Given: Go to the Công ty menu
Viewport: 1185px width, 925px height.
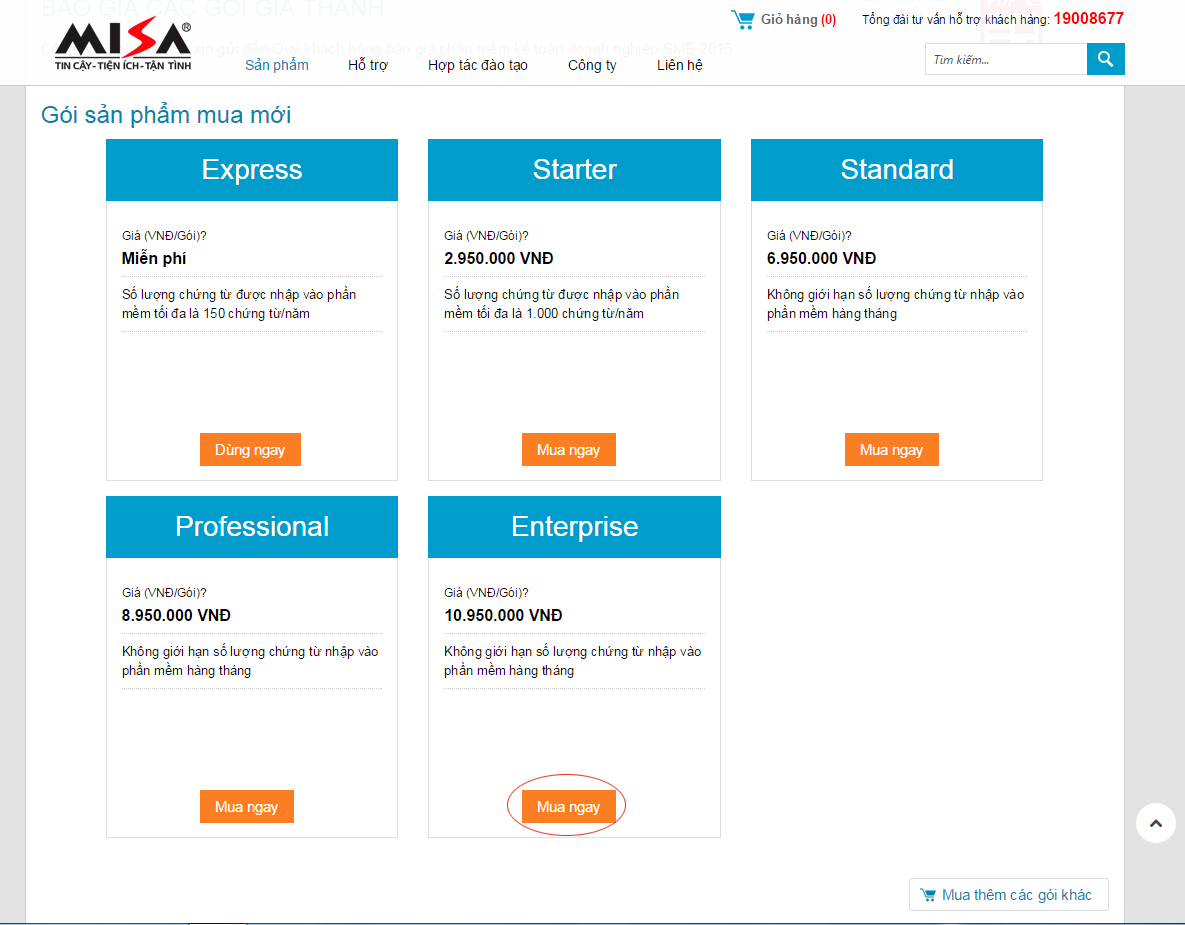Looking at the screenshot, I should coord(592,65).
